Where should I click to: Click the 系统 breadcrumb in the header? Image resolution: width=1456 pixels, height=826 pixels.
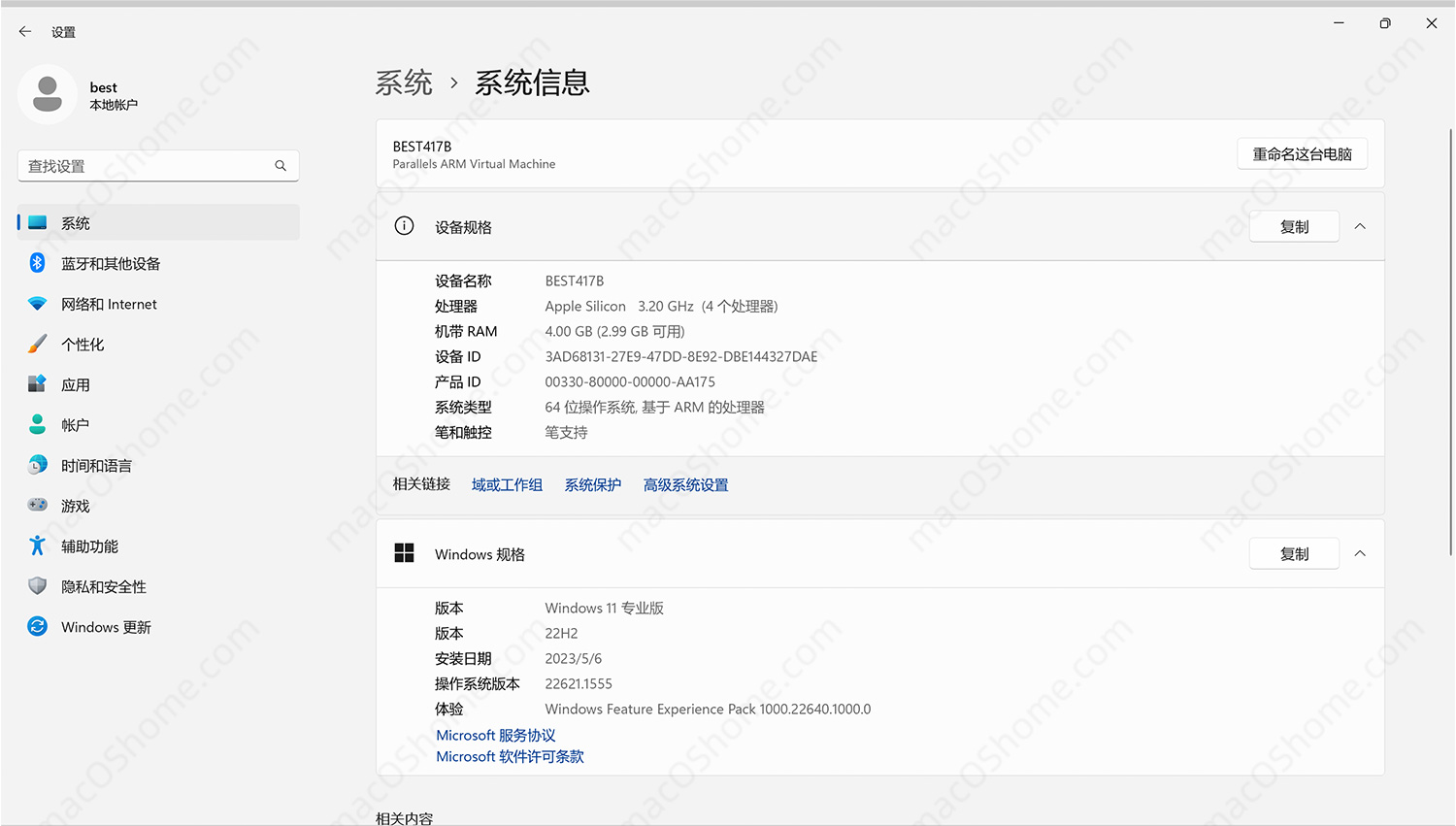404,83
